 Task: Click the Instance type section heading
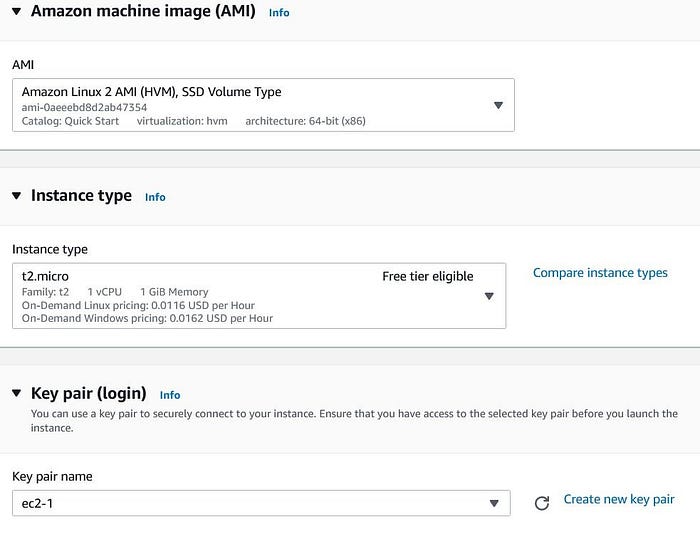tap(81, 196)
